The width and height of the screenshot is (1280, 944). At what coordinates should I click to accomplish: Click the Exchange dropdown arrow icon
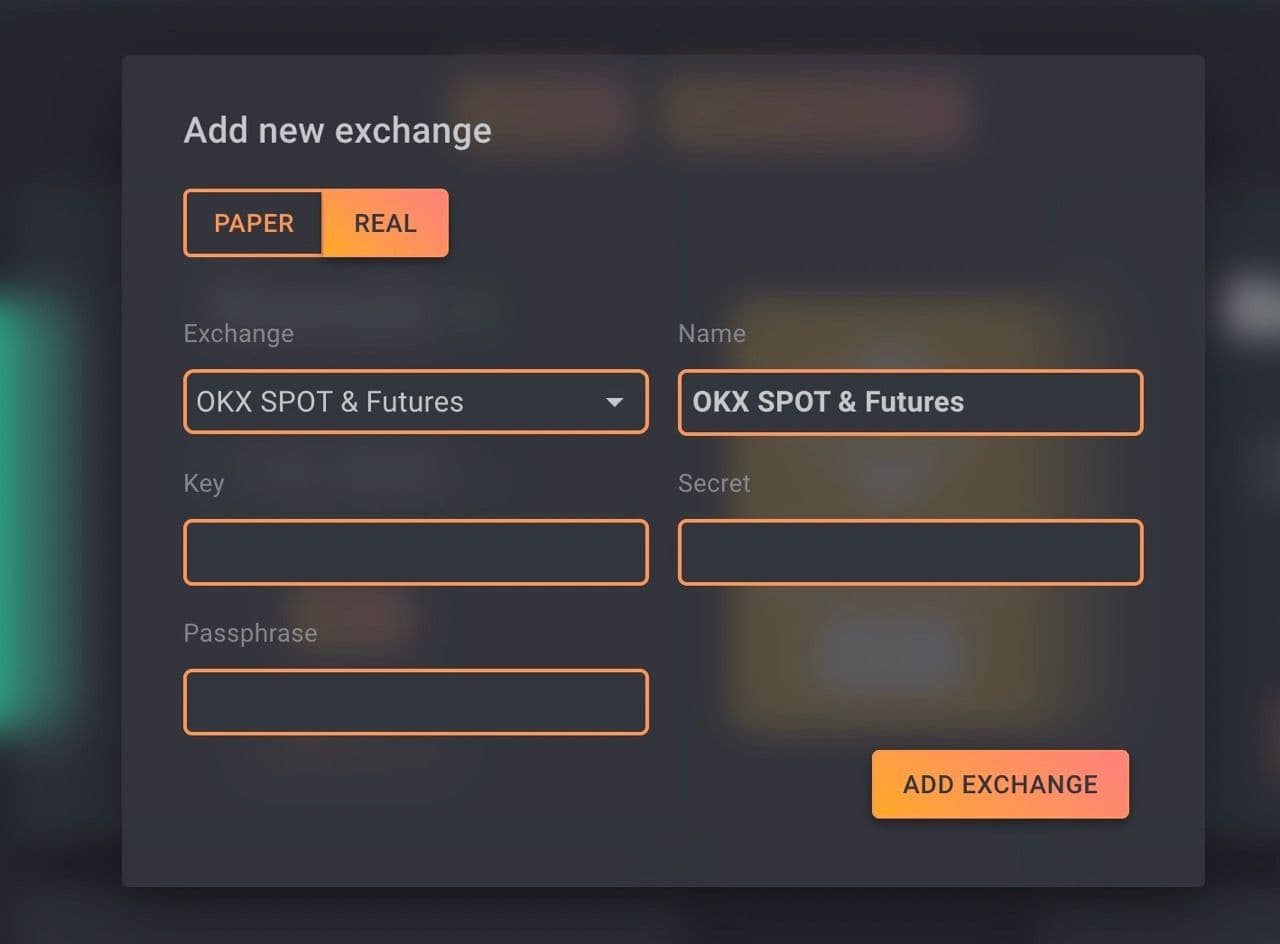(x=615, y=402)
